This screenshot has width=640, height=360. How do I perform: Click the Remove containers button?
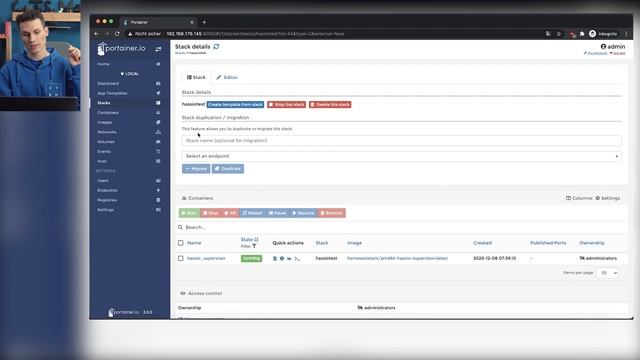click(331, 213)
